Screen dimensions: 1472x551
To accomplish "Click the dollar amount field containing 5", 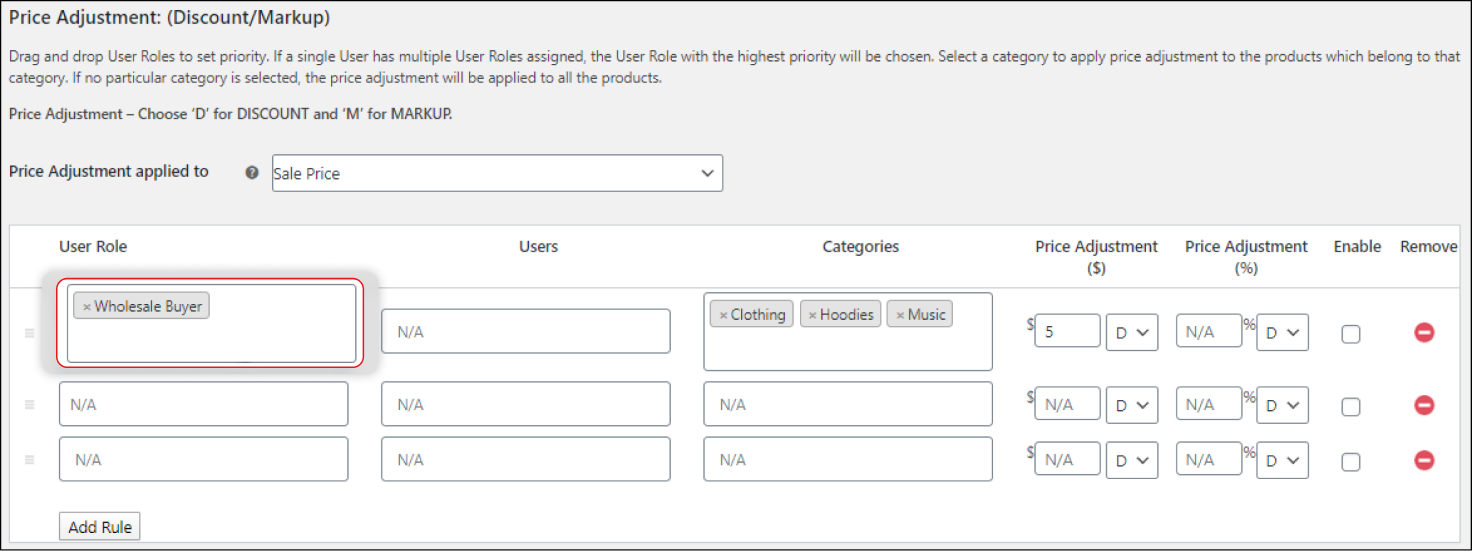I will pos(1067,331).
